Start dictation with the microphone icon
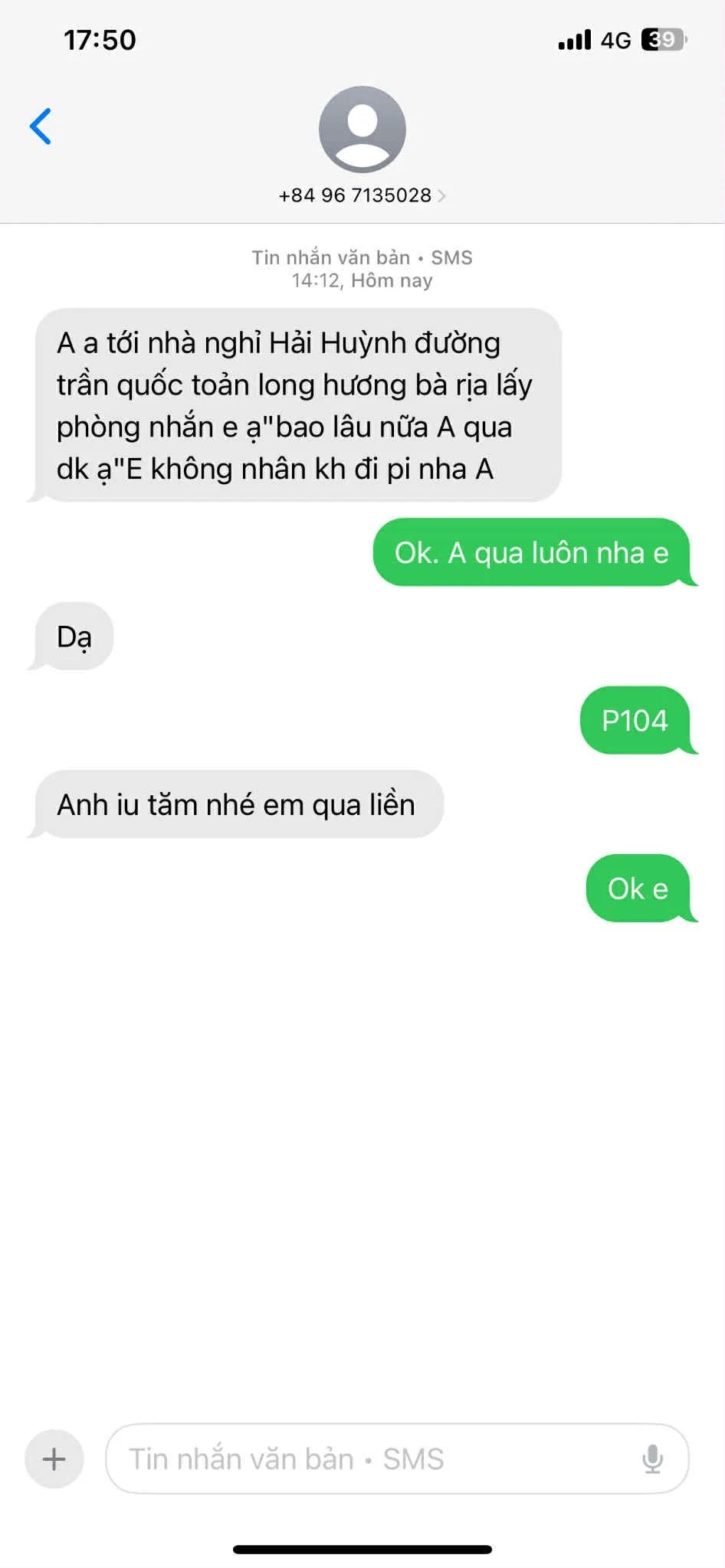Image resolution: width=725 pixels, height=1568 pixels. pos(652,1458)
